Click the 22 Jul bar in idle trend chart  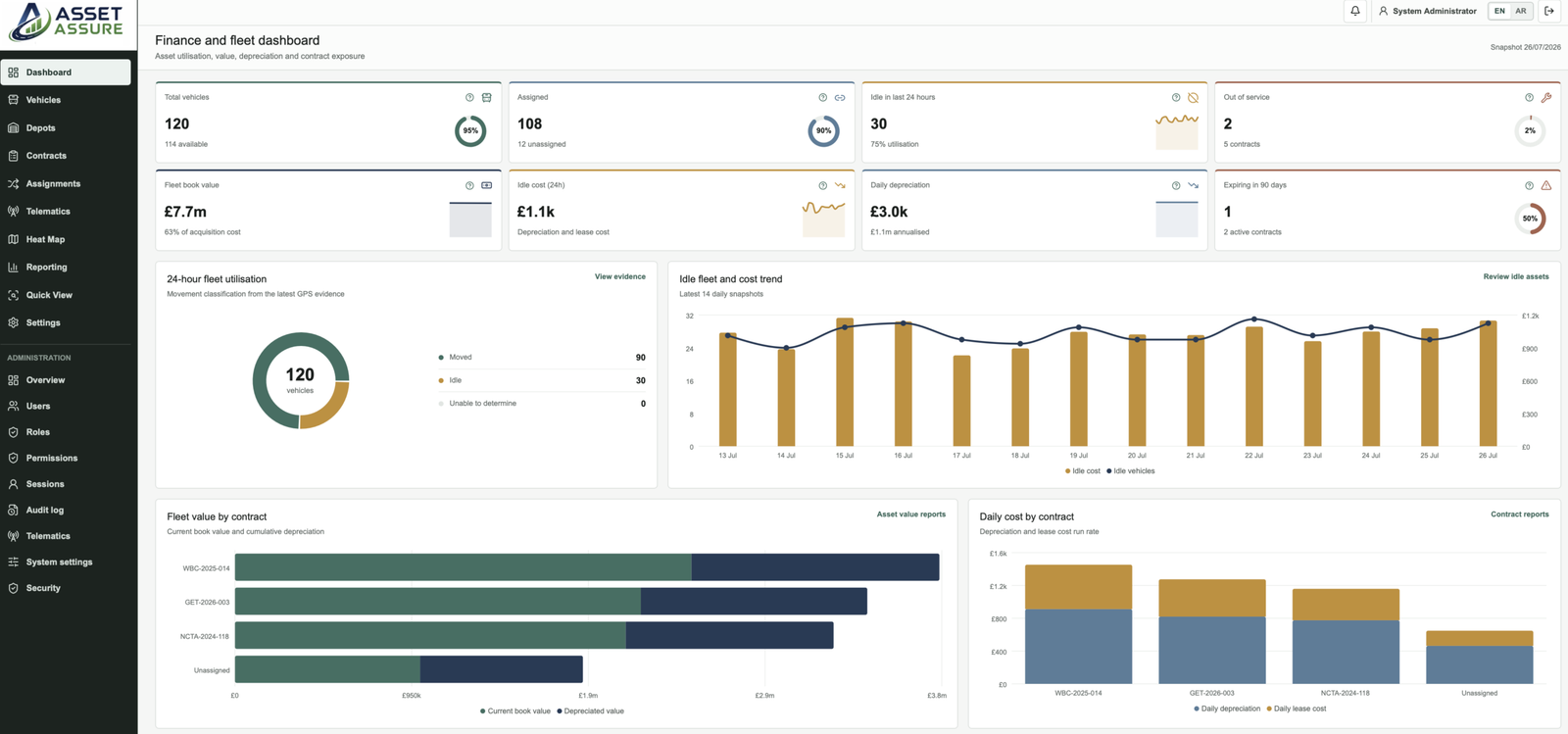[1253, 386]
